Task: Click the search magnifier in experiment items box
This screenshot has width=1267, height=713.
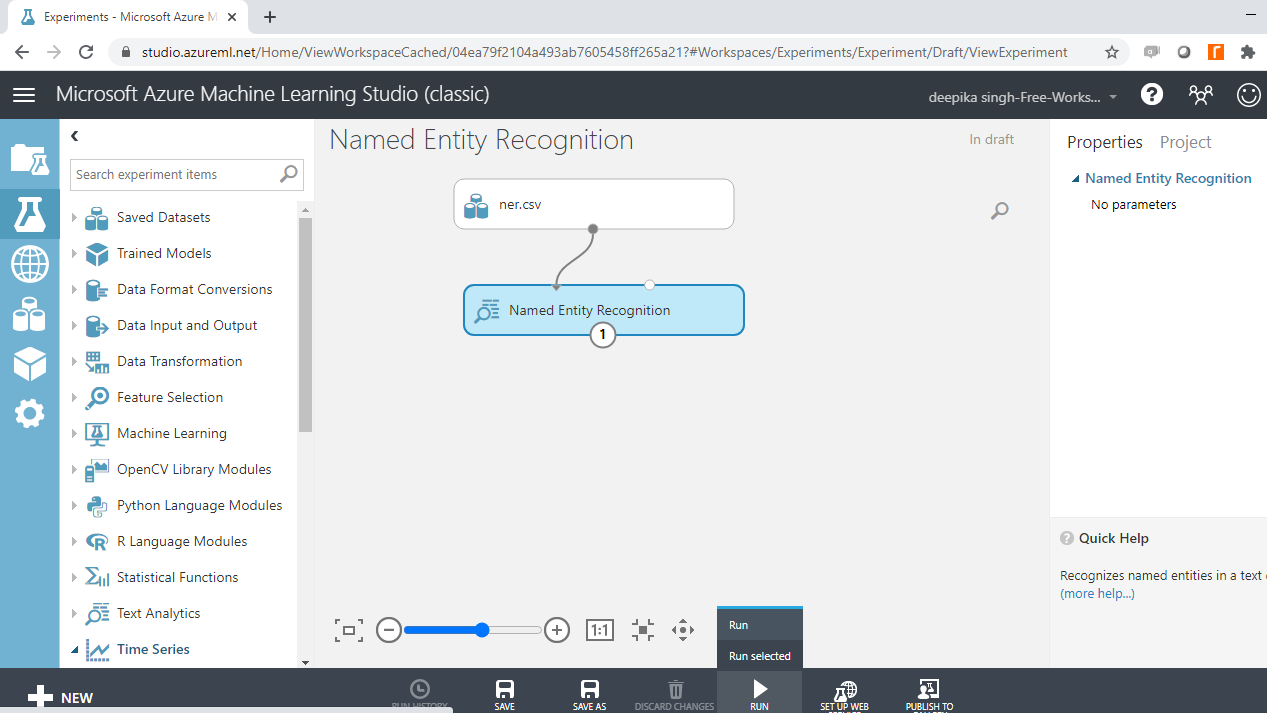Action: 289,174
